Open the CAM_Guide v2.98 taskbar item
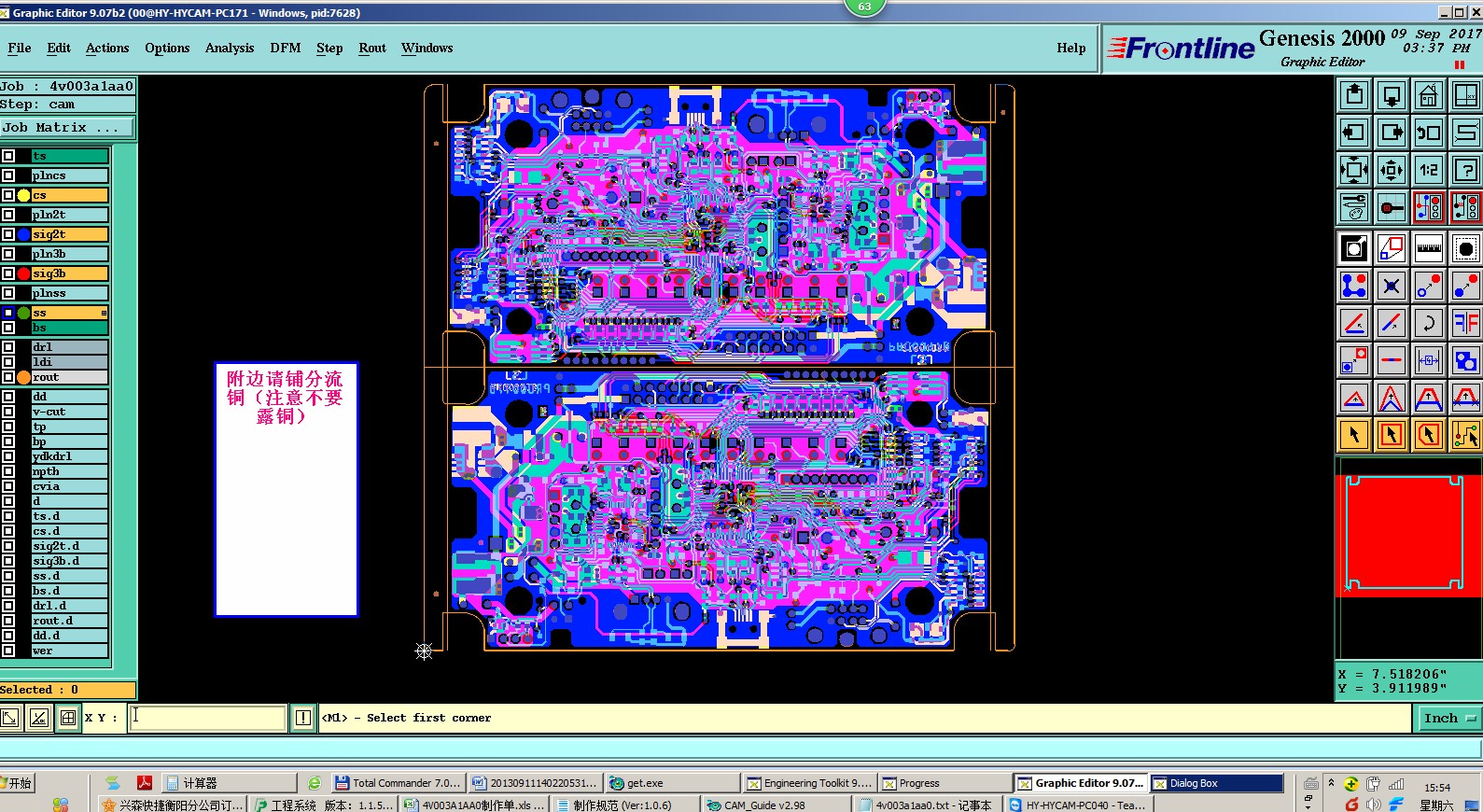Screen dimensions: 1483x812 [x=777, y=805]
